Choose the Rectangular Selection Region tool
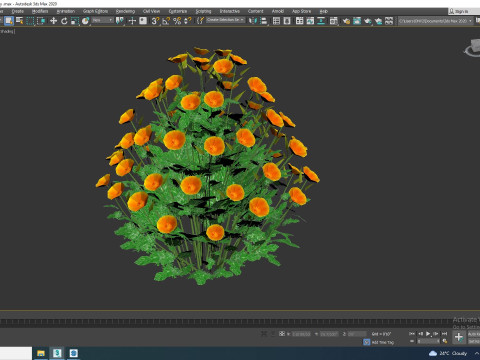This screenshot has width=480, height=360. click(30, 21)
